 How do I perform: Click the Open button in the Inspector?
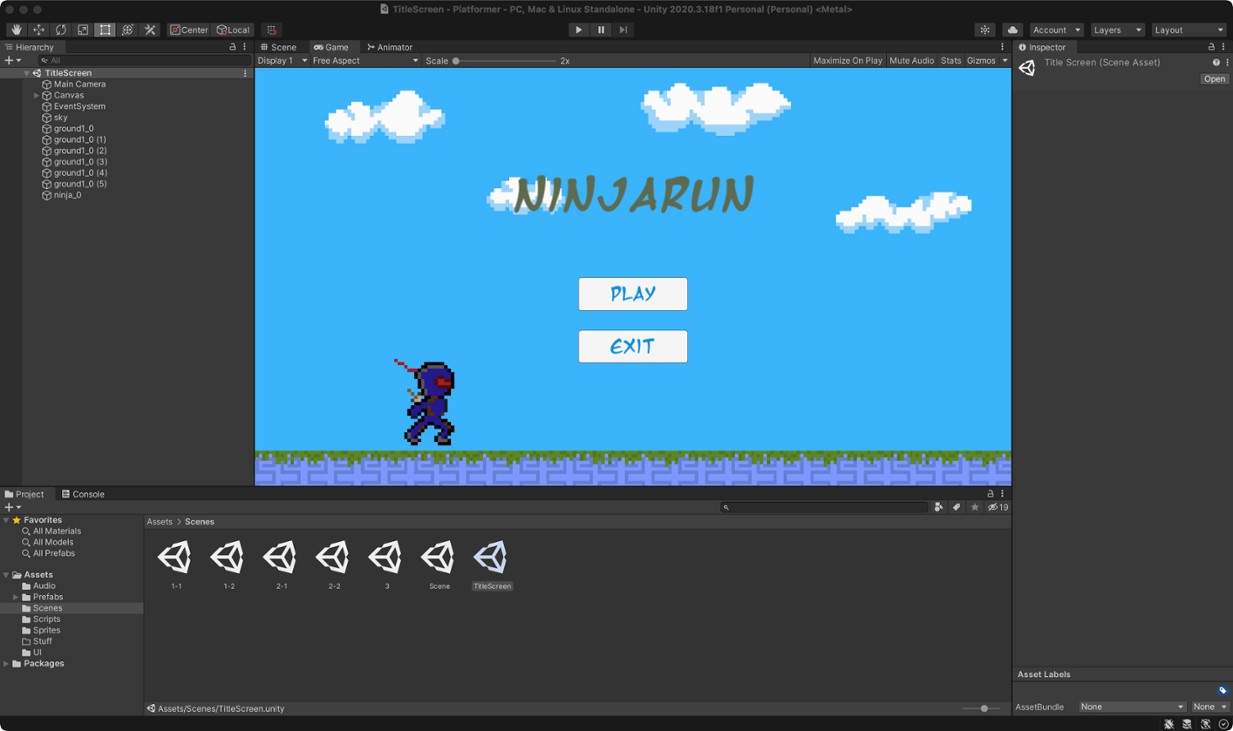pyautogui.click(x=1213, y=78)
